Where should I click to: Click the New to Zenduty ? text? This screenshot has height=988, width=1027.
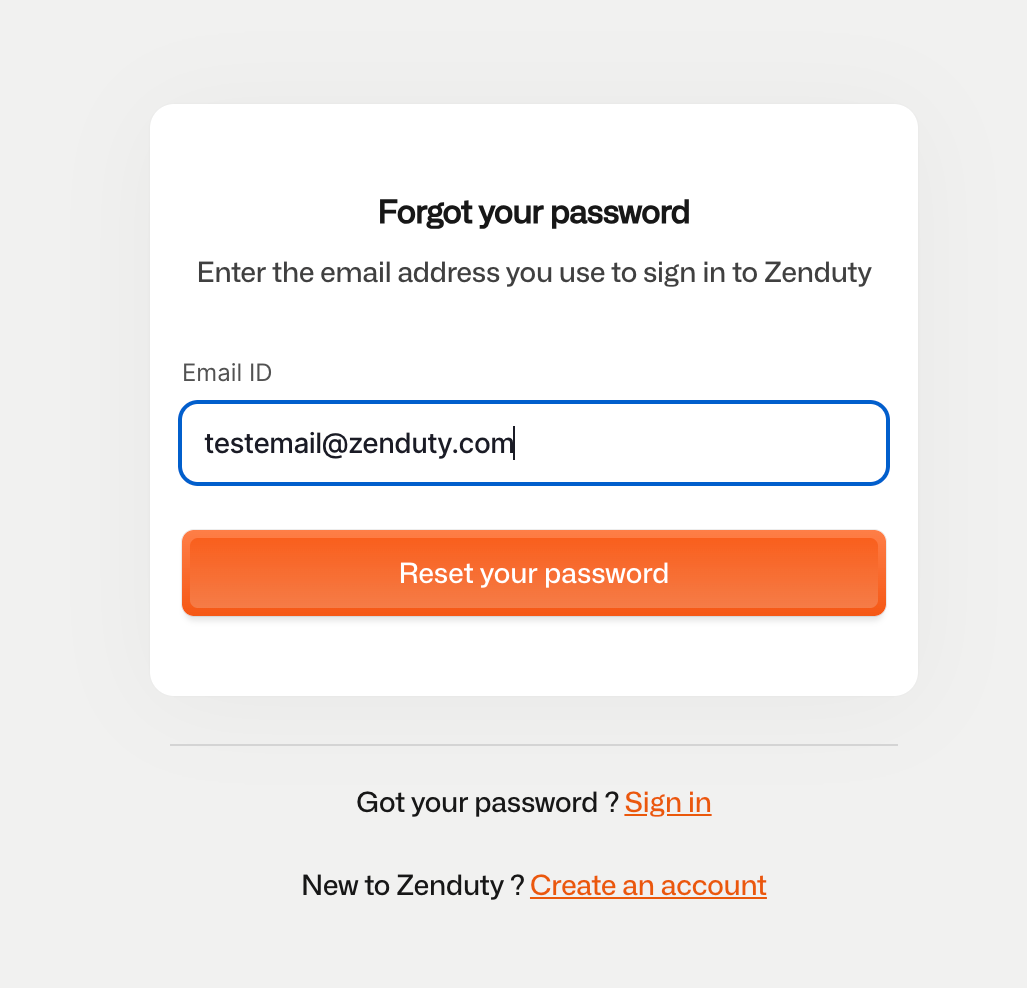pos(413,886)
